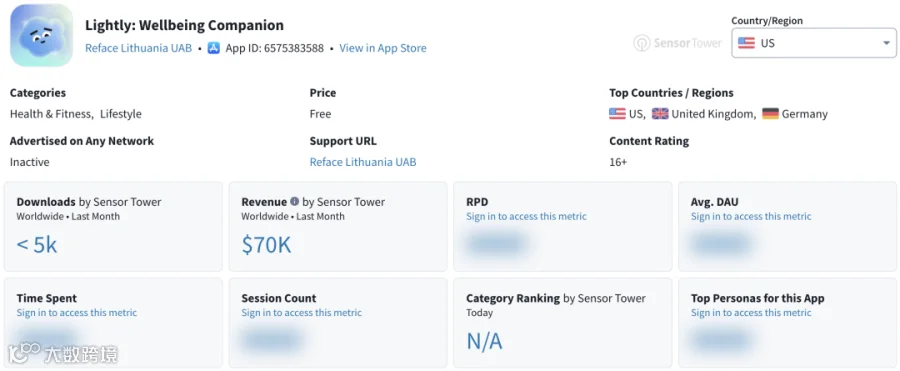The width and height of the screenshot is (900, 371).
Task: Open the Support URL Reface Lithuania UAB link
Action: click(x=363, y=162)
